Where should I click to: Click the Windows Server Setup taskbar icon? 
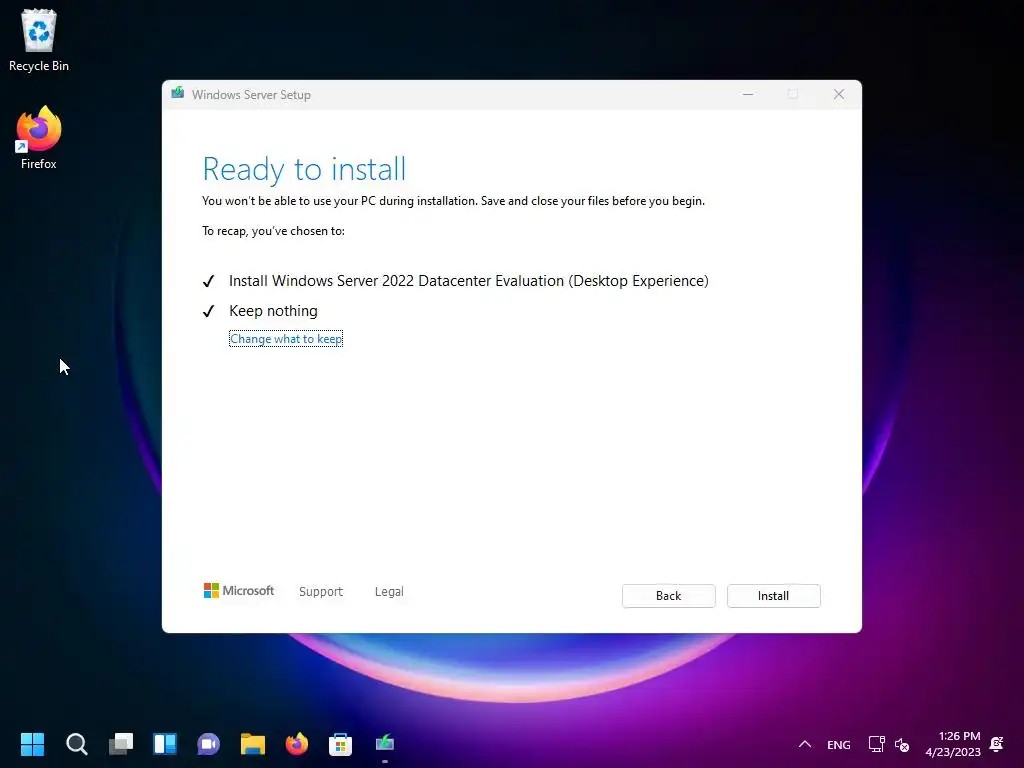(385, 744)
